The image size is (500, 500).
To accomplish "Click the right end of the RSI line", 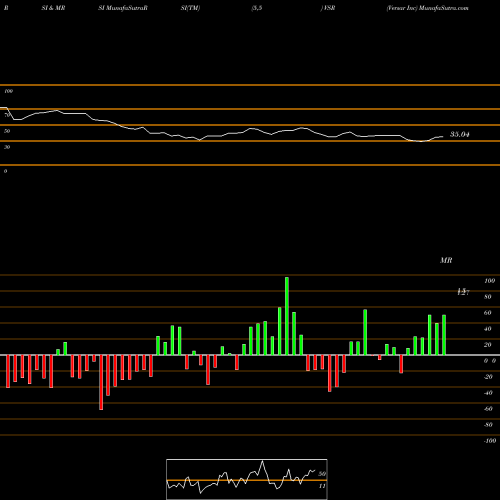I will pyautogui.click(x=443, y=136).
